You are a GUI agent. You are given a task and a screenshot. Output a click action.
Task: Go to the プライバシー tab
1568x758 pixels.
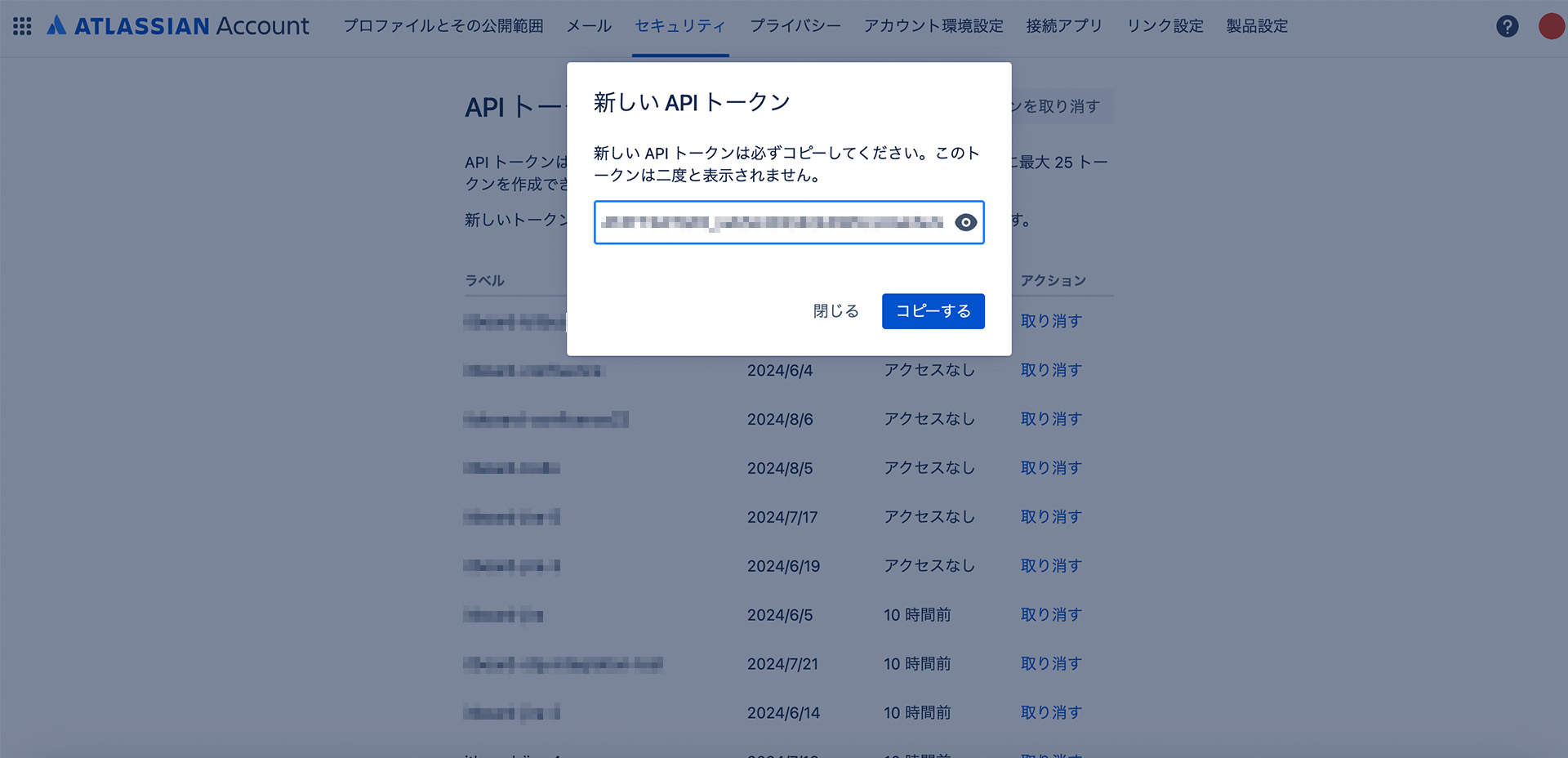click(795, 26)
